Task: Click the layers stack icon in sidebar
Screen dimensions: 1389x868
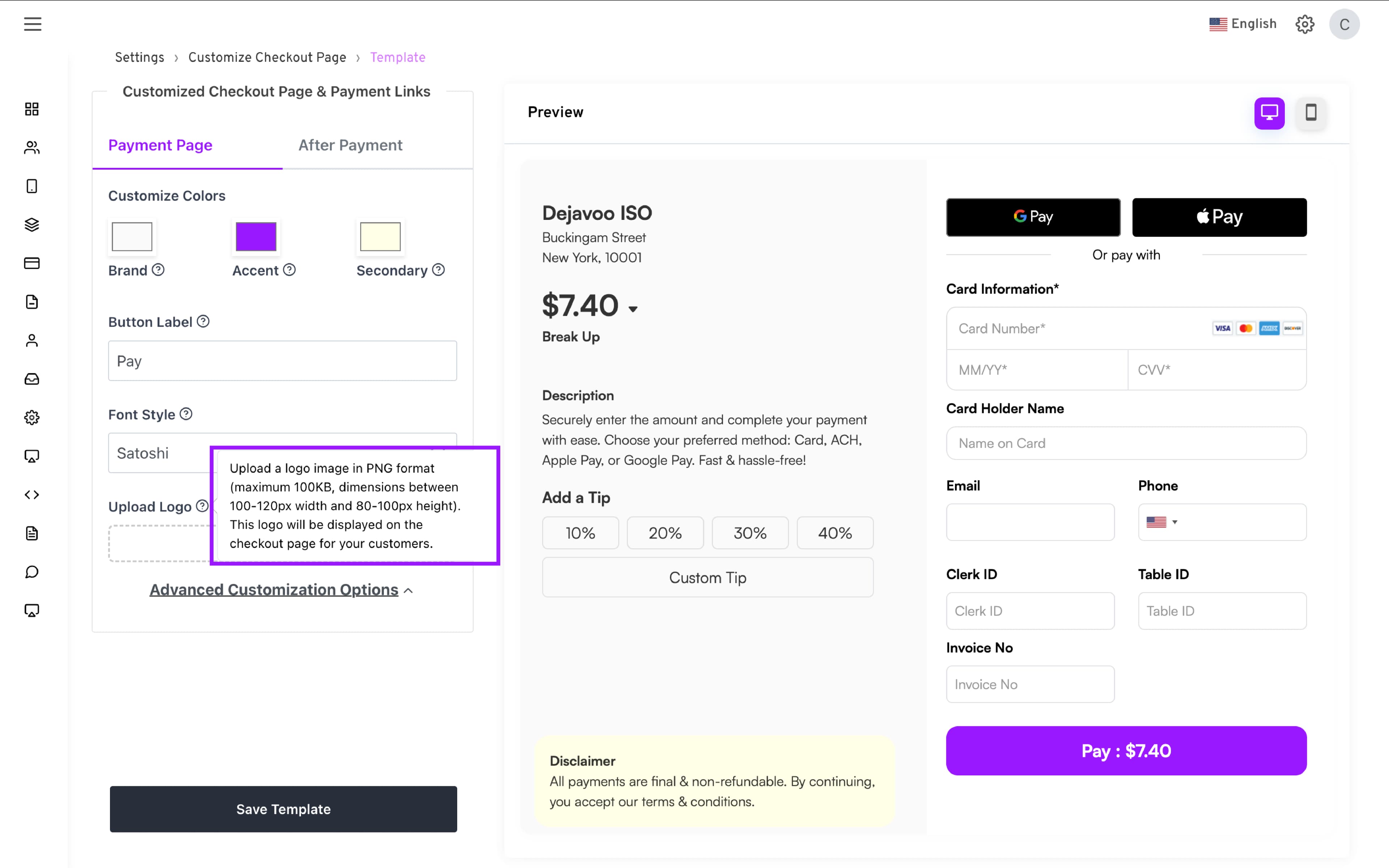Action: 32,225
